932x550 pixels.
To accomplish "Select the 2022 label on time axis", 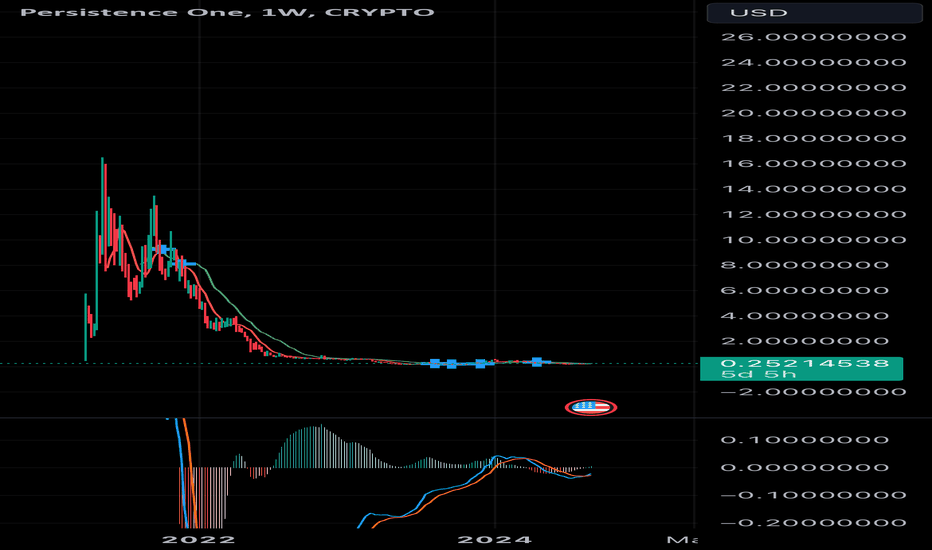I will click(x=199, y=540).
